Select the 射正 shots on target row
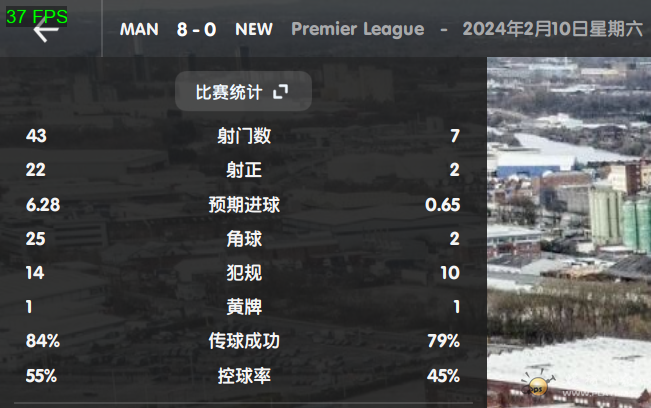651x408 pixels. [243, 170]
